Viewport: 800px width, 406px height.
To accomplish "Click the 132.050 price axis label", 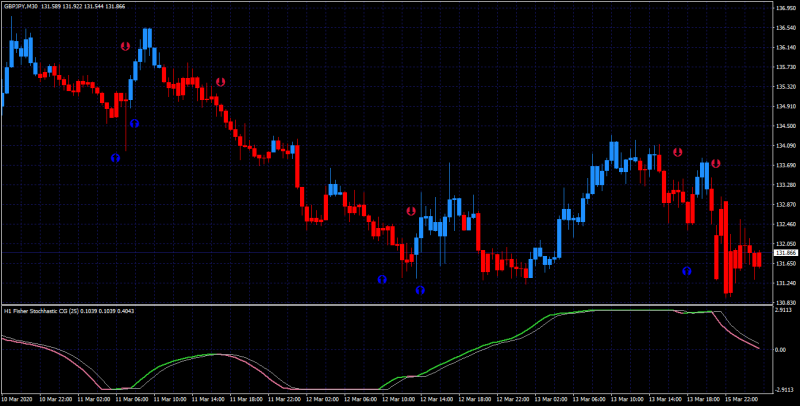I will [786, 244].
